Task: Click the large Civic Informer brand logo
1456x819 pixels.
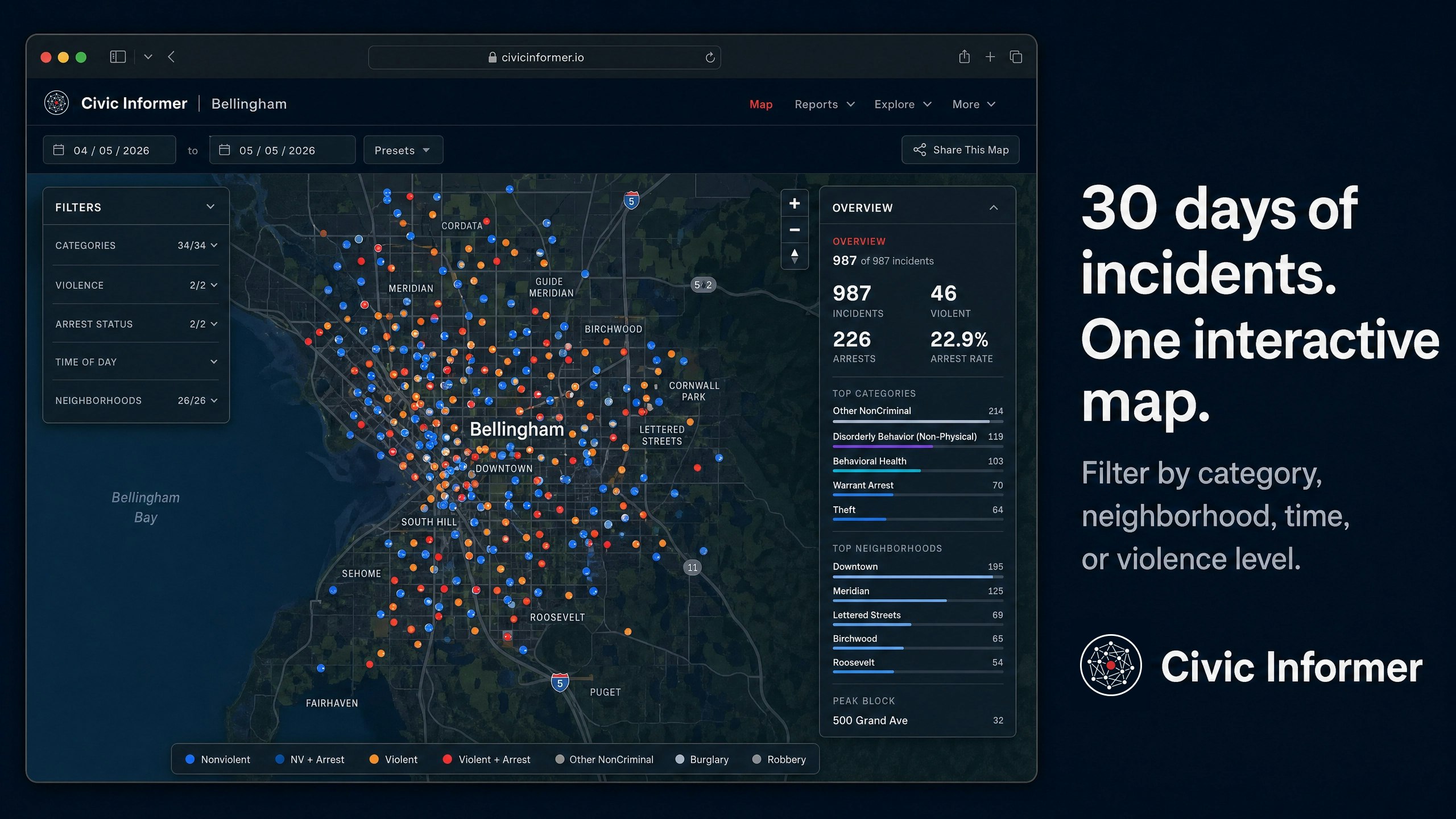Action: pyautogui.click(x=1111, y=665)
